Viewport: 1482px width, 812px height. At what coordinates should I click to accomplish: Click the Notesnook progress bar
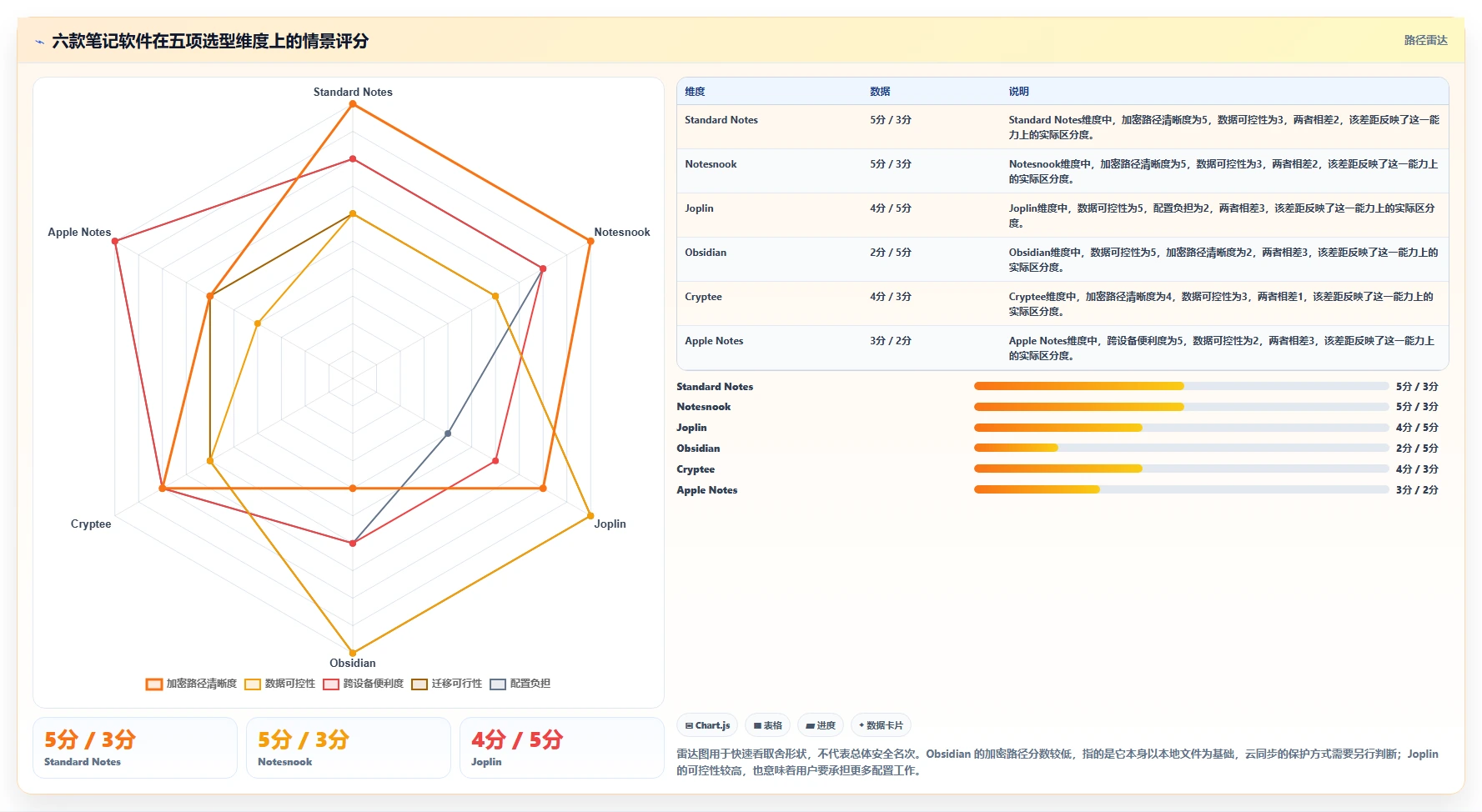(x=1181, y=407)
